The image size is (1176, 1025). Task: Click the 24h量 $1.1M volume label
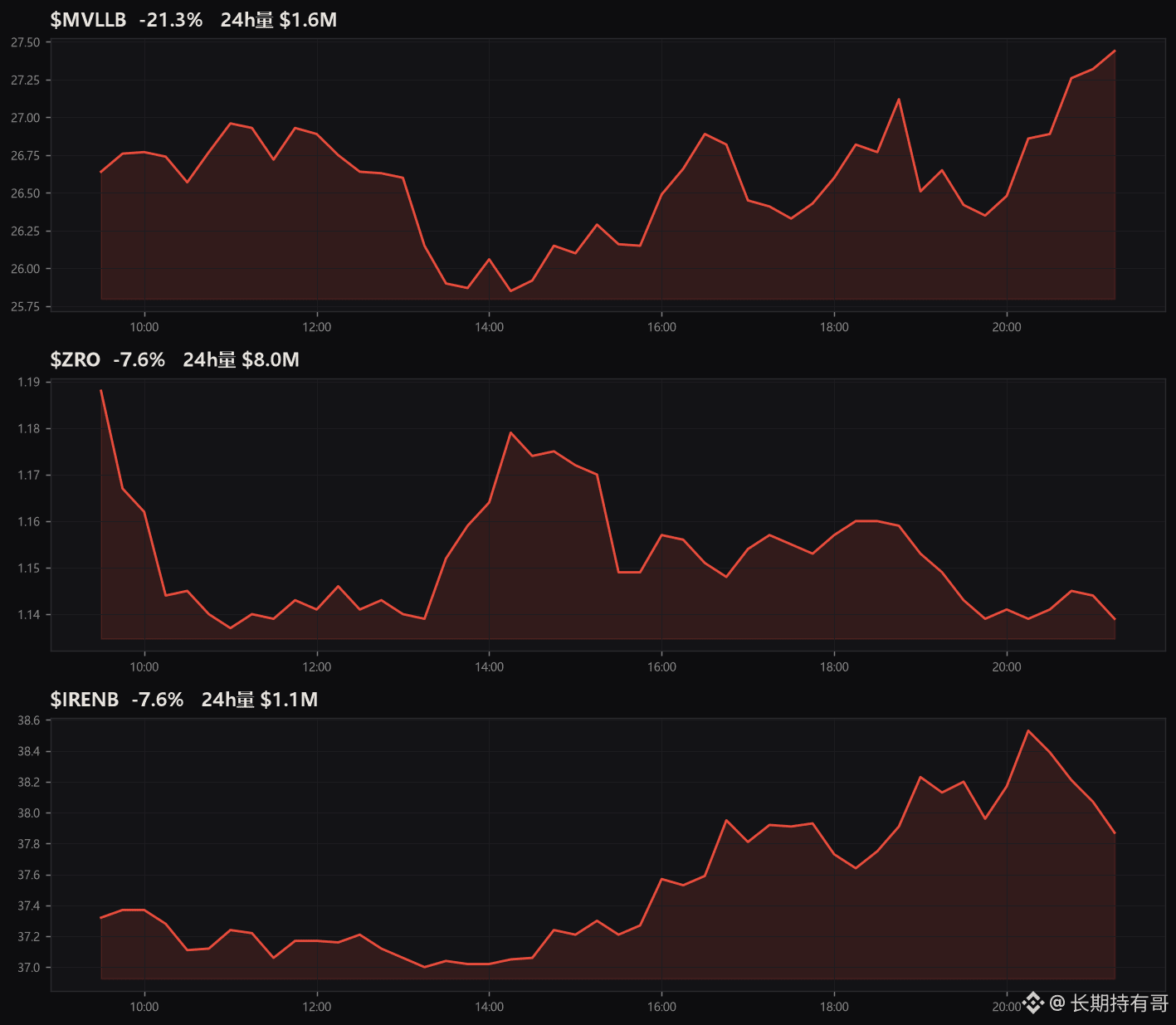click(x=260, y=700)
